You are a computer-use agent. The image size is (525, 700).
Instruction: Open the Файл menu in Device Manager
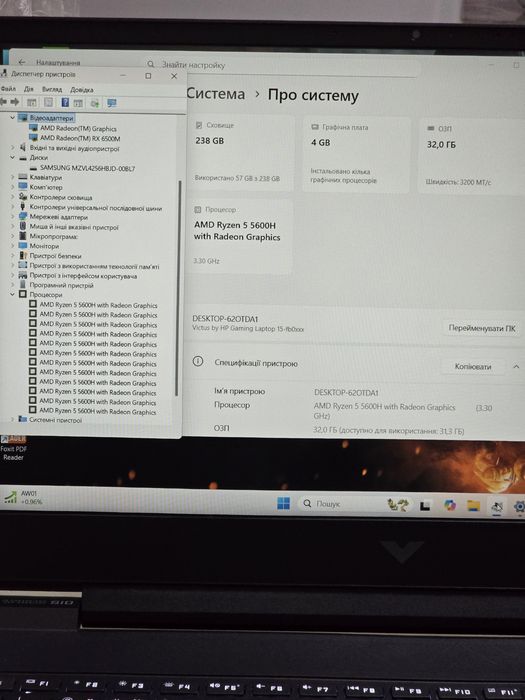[x=8, y=89]
